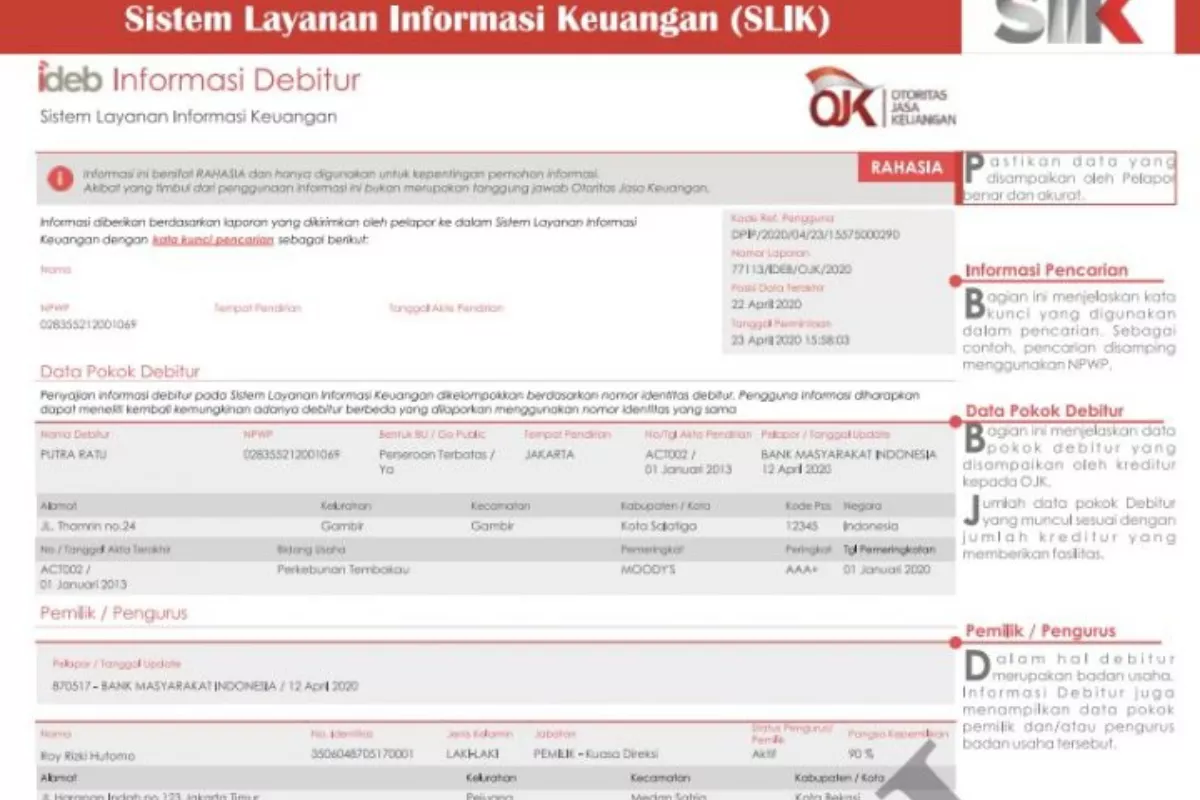Select rating agency "MOODY'S"

click(x=648, y=569)
